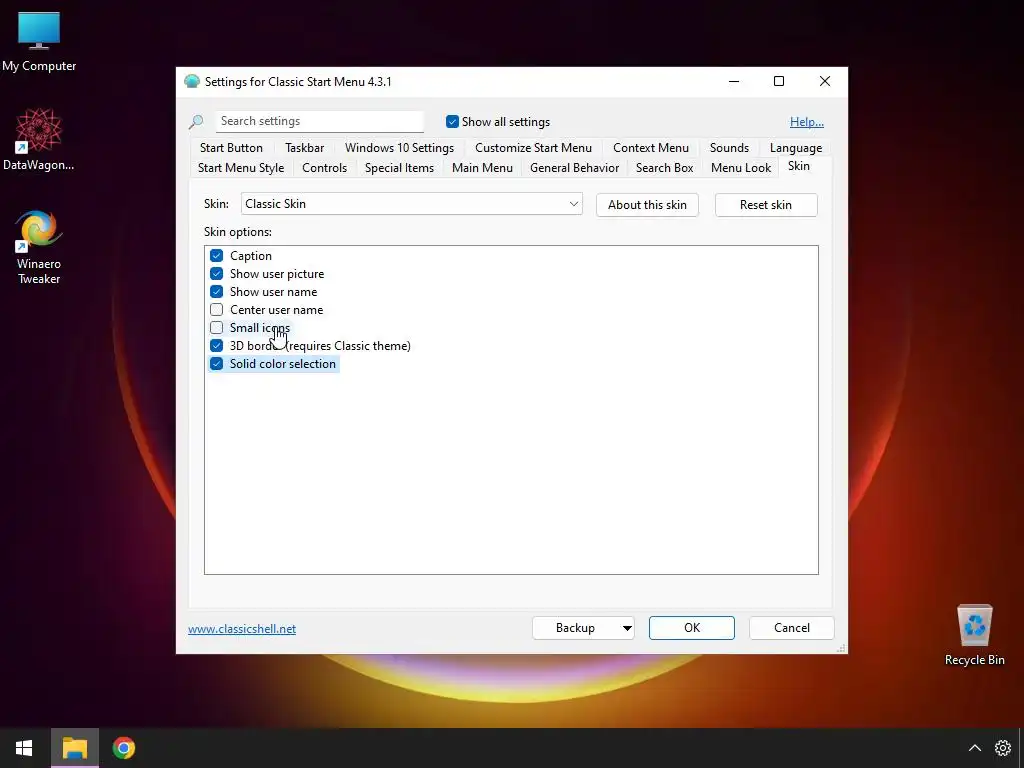Visit www.classicshell.net link
This screenshot has height=768, width=1024.
[x=242, y=628]
